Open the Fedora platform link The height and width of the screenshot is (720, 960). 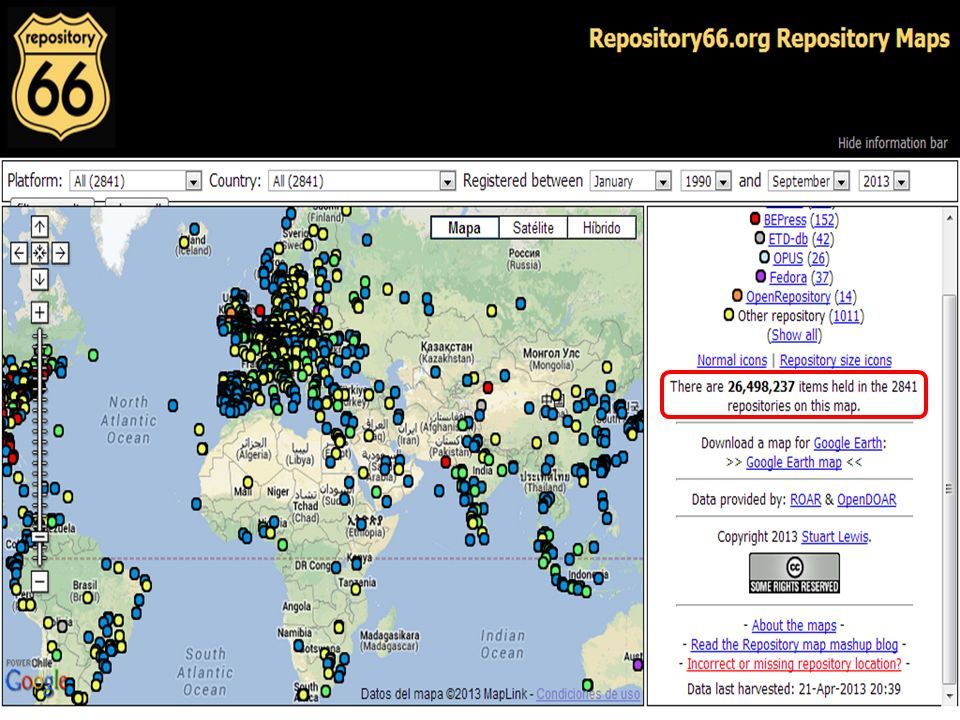click(788, 277)
